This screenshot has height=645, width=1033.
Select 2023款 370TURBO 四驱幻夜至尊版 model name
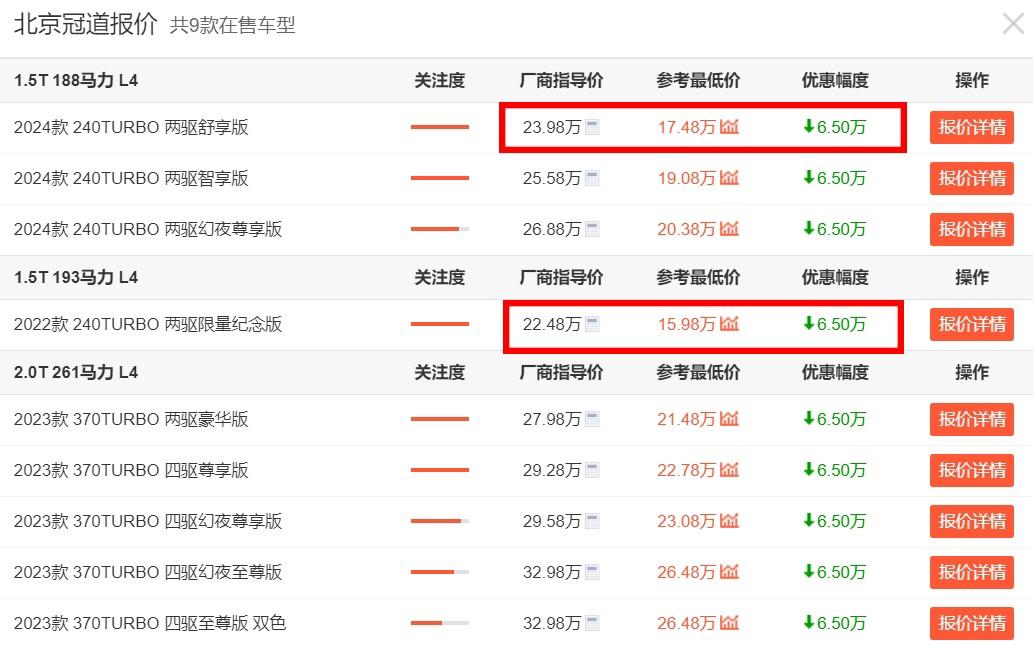[148, 572]
